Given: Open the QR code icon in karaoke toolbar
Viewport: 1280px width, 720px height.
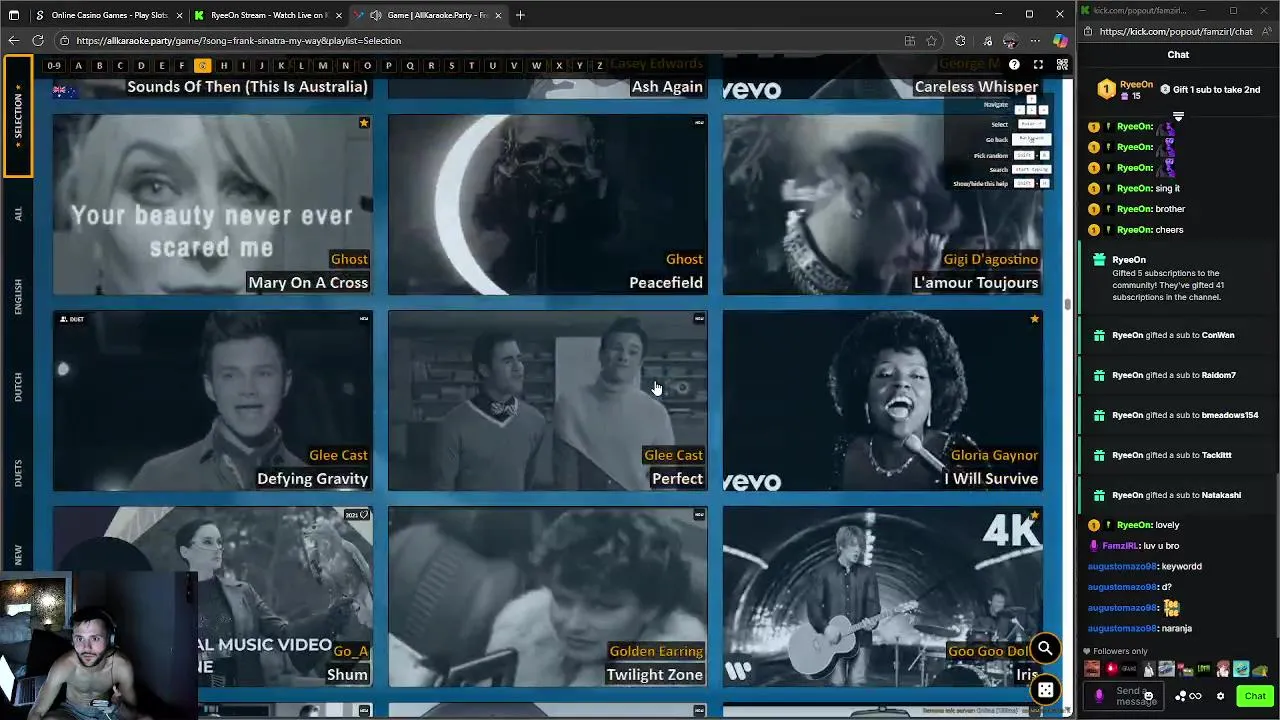Looking at the screenshot, I should coord(1062,65).
